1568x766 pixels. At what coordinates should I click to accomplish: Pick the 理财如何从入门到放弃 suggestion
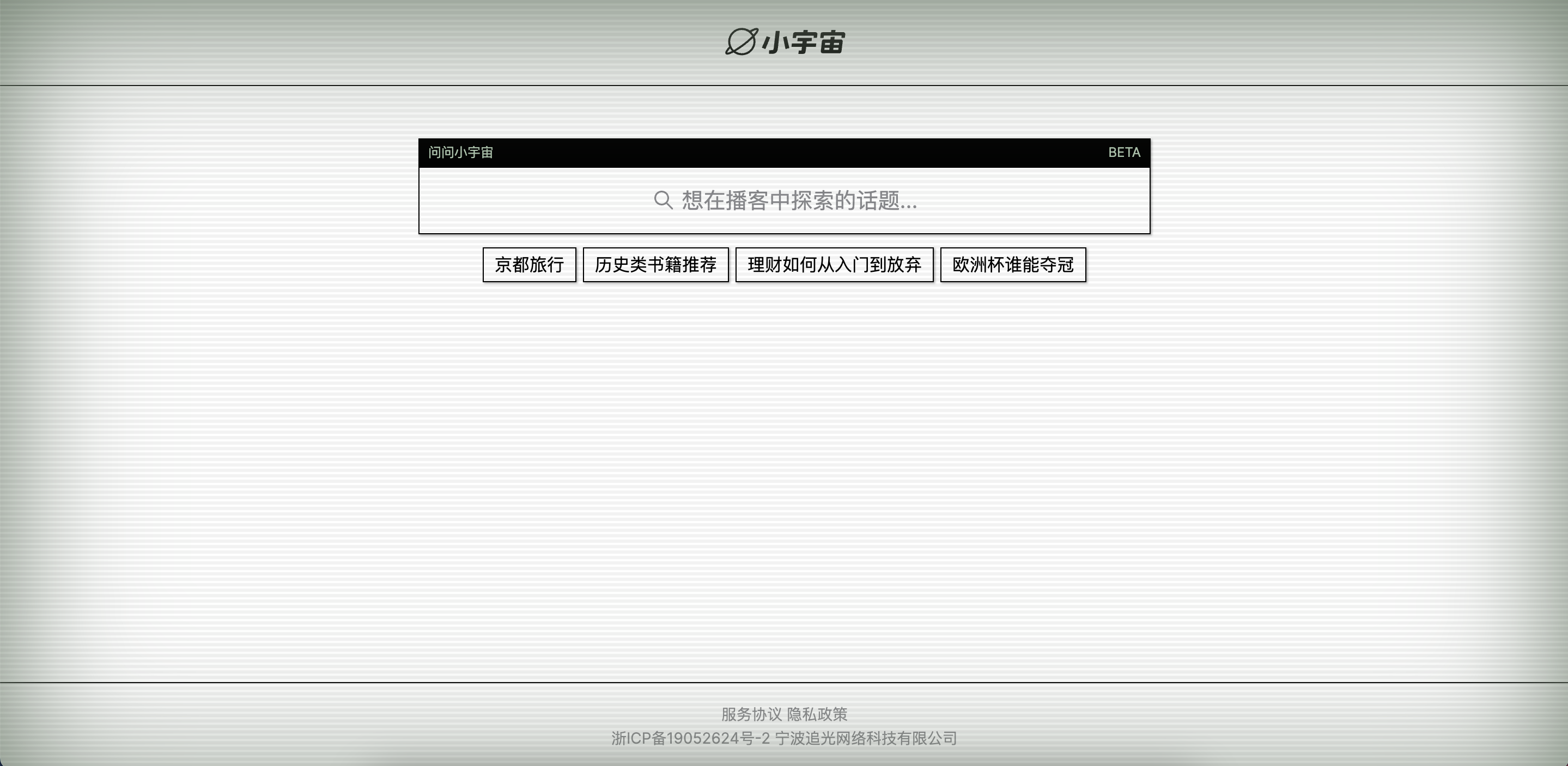pyautogui.click(x=834, y=265)
